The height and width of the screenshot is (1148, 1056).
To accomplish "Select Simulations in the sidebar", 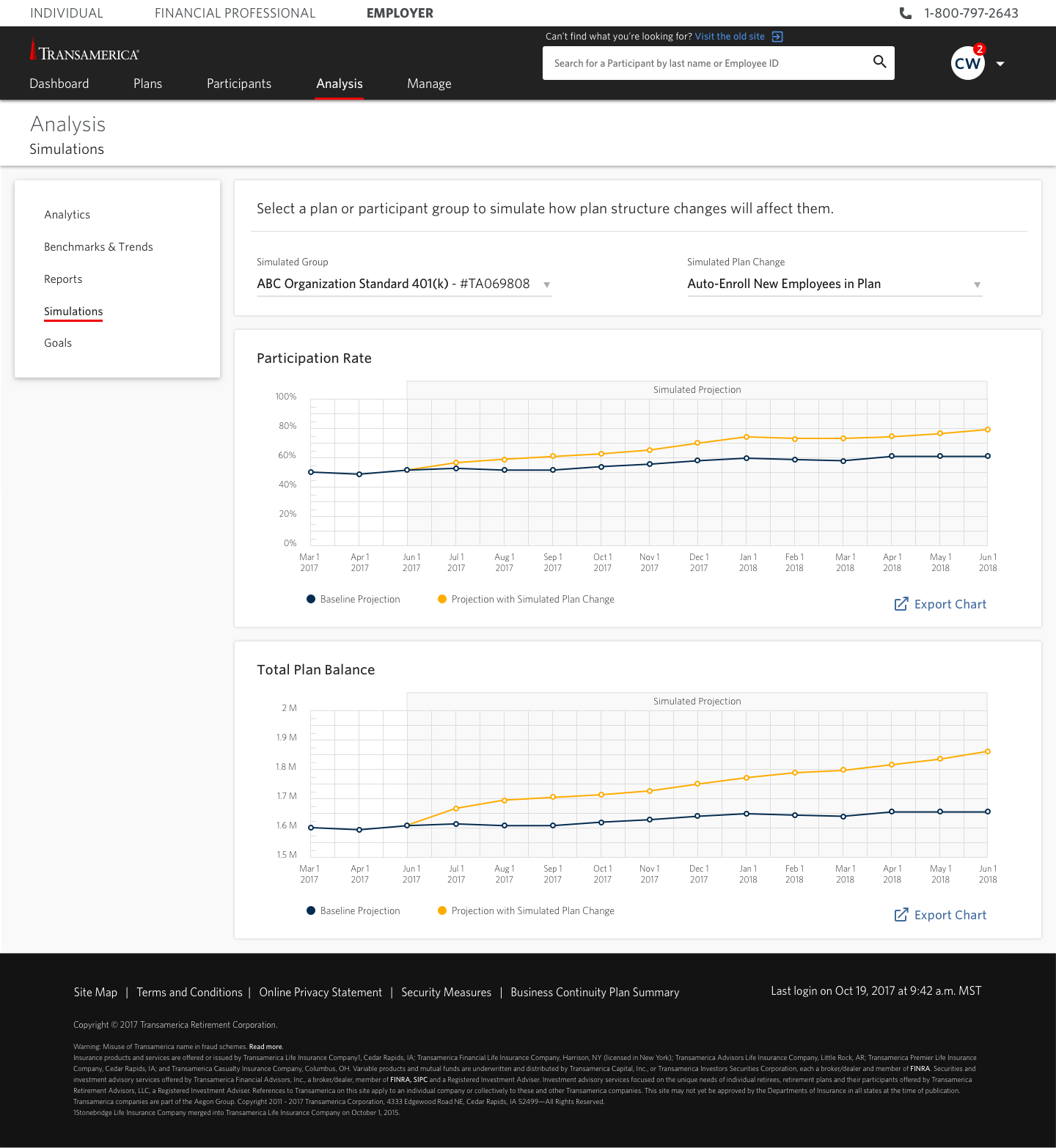I will coord(73,312).
